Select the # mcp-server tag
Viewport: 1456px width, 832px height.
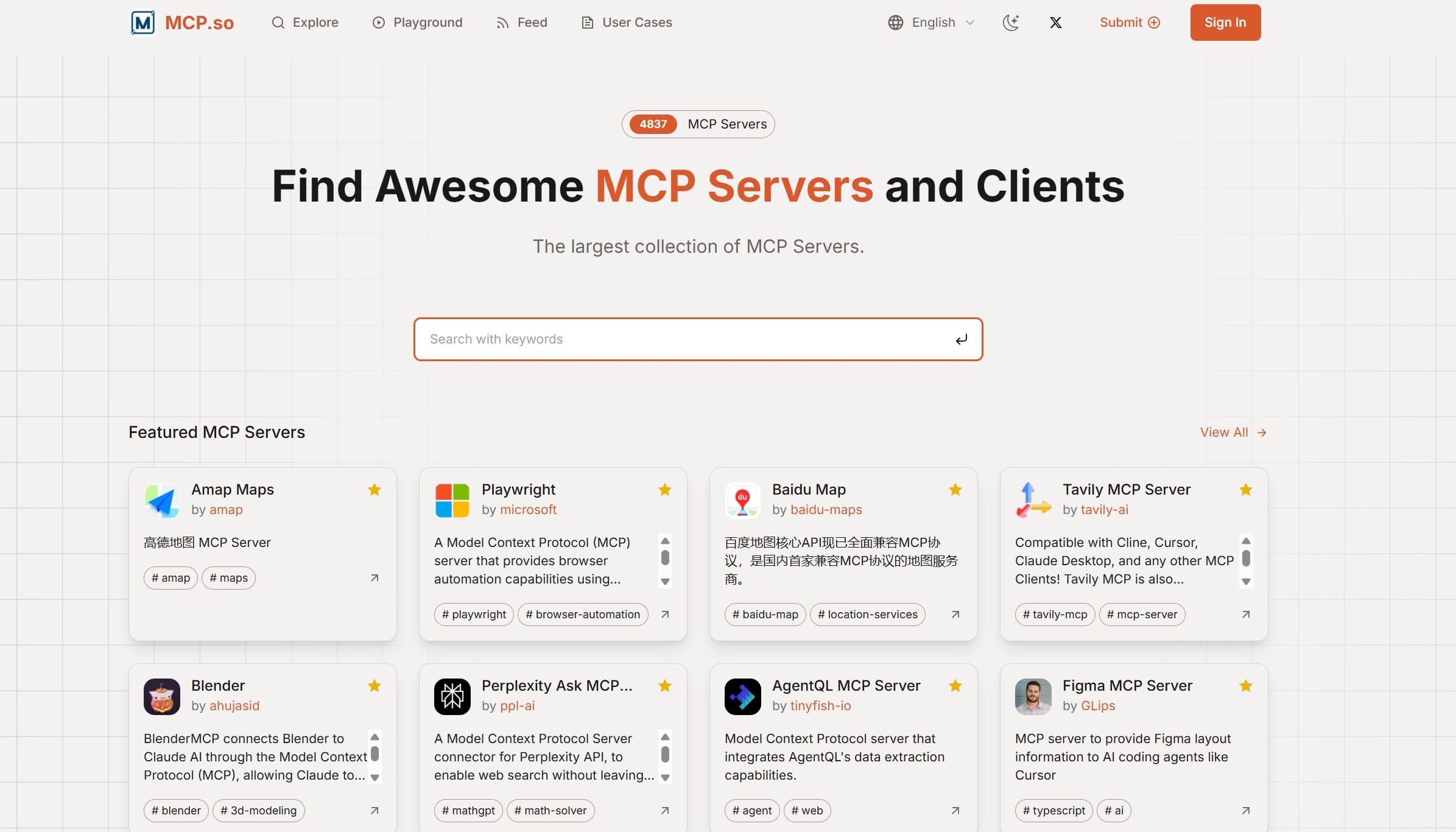point(1142,615)
